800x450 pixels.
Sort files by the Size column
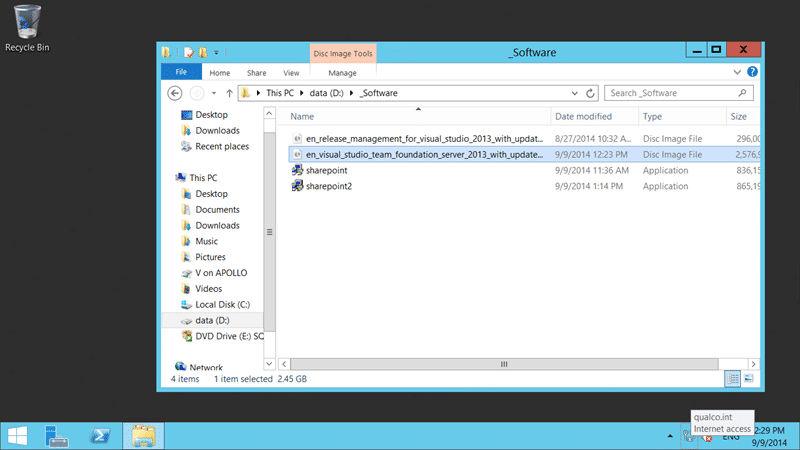coord(743,116)
